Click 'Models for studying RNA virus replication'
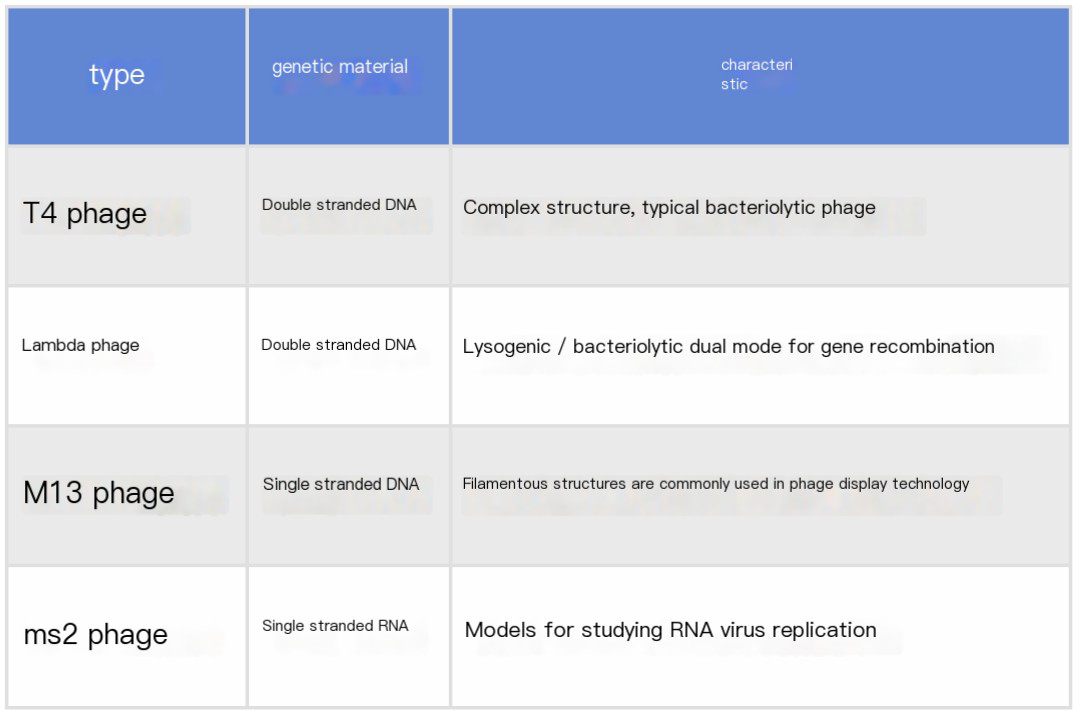Viewport: 1080px width, 713px height. (670, 630)
